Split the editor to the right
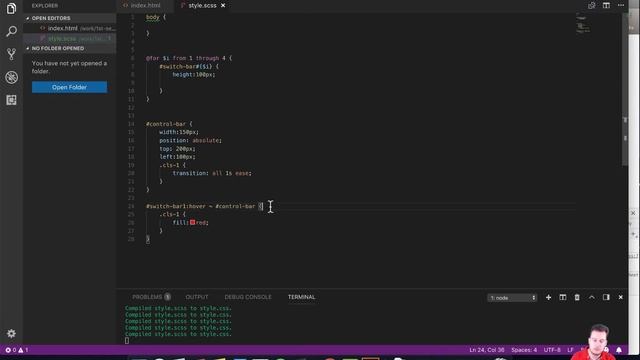640x360 pixels. 606,5
